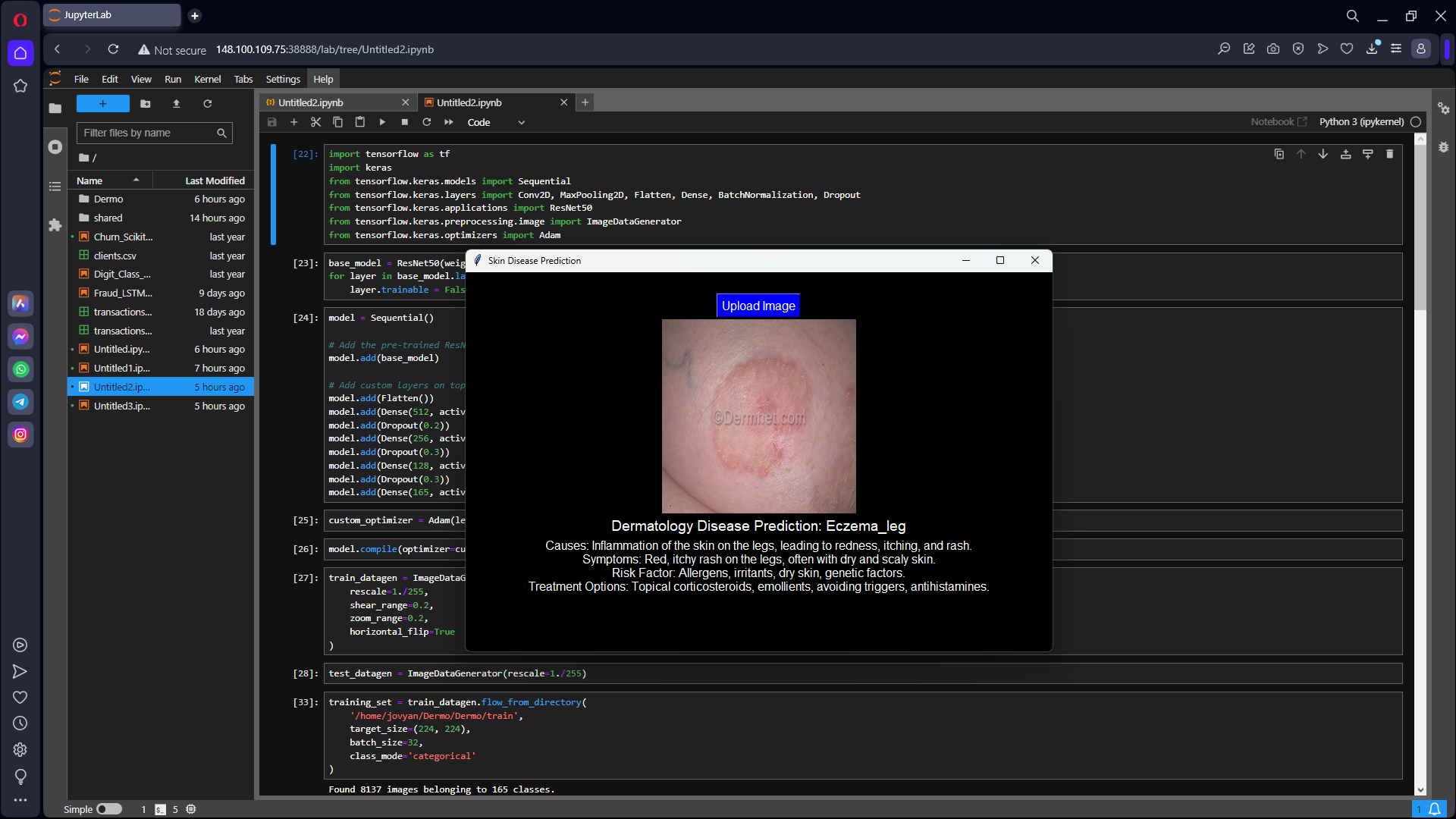Click the new launcher plus button
Screen dimensions: 1456x819
[x=103, y=104]
